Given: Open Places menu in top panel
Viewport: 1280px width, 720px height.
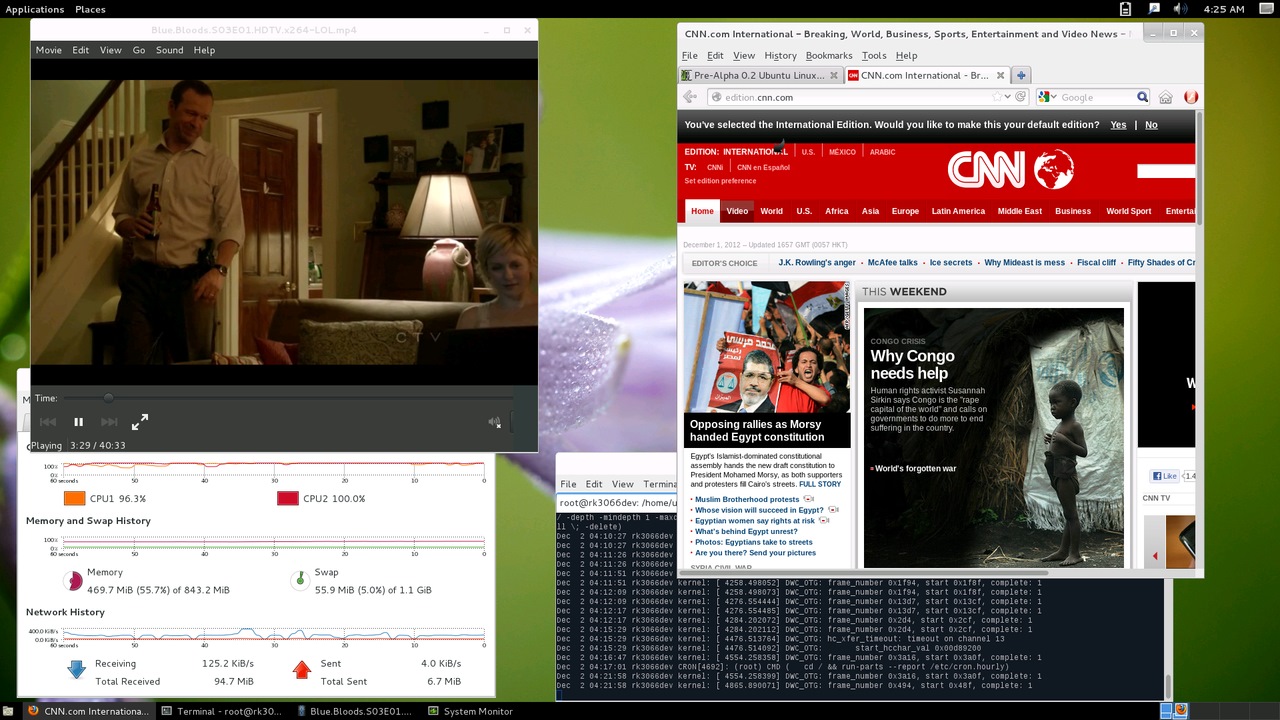Looking at the screenshot, I should pyautogui.click(x=90, y=9).
